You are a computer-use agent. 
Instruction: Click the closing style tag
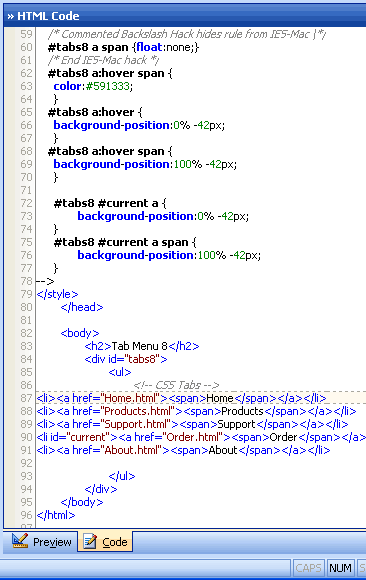point(57,294)
